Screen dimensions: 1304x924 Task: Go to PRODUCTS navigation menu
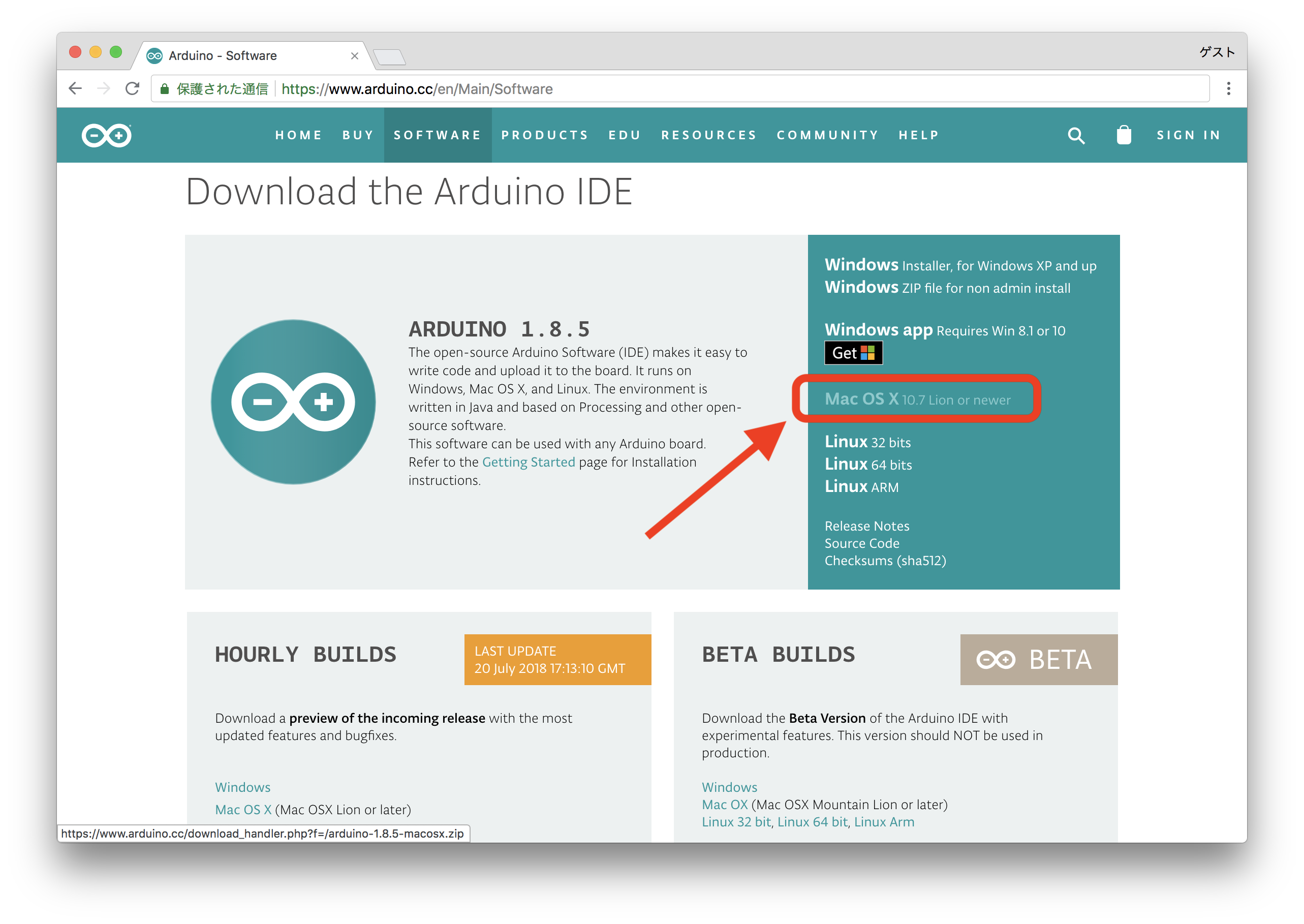(x=544, y=135)
